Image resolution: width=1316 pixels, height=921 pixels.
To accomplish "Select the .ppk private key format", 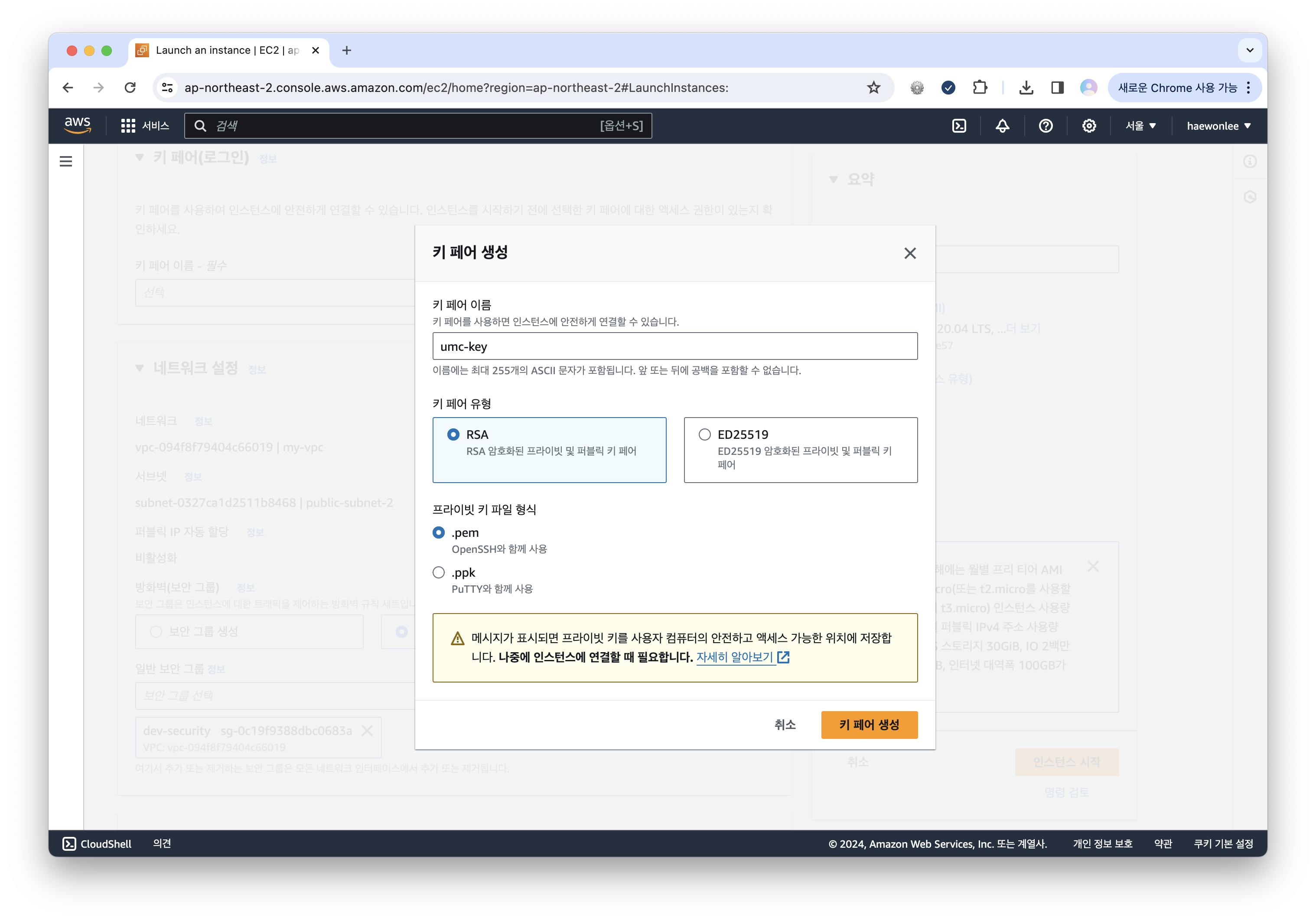I will pos(439,572).
